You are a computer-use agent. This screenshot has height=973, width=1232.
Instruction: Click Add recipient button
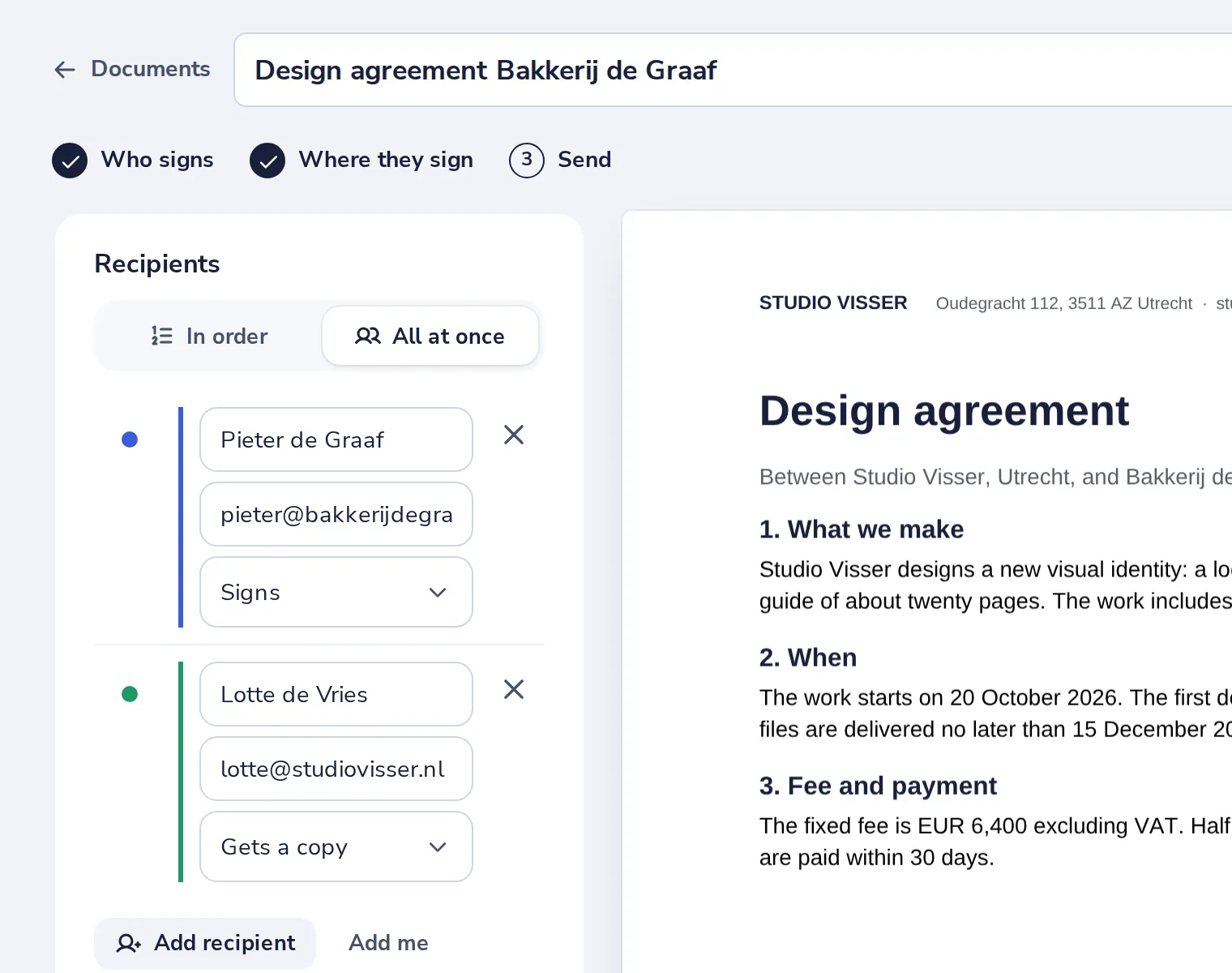click(205, 943)
